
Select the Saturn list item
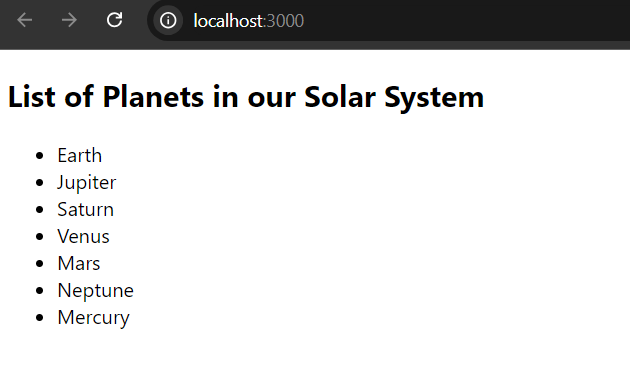click(86, 209)
